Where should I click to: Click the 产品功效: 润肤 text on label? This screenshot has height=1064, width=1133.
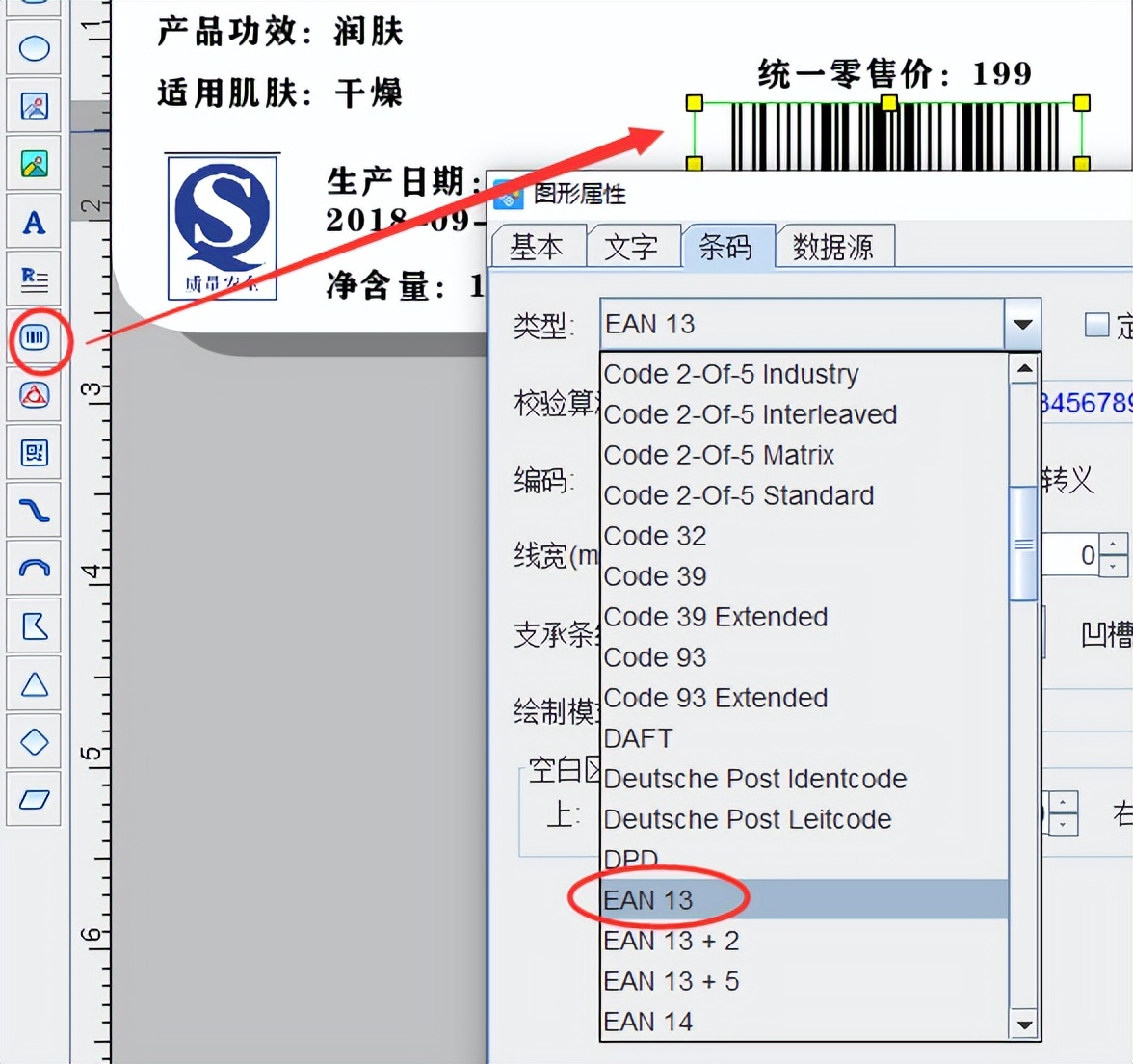pyautogui.click(x=280, y=32)
